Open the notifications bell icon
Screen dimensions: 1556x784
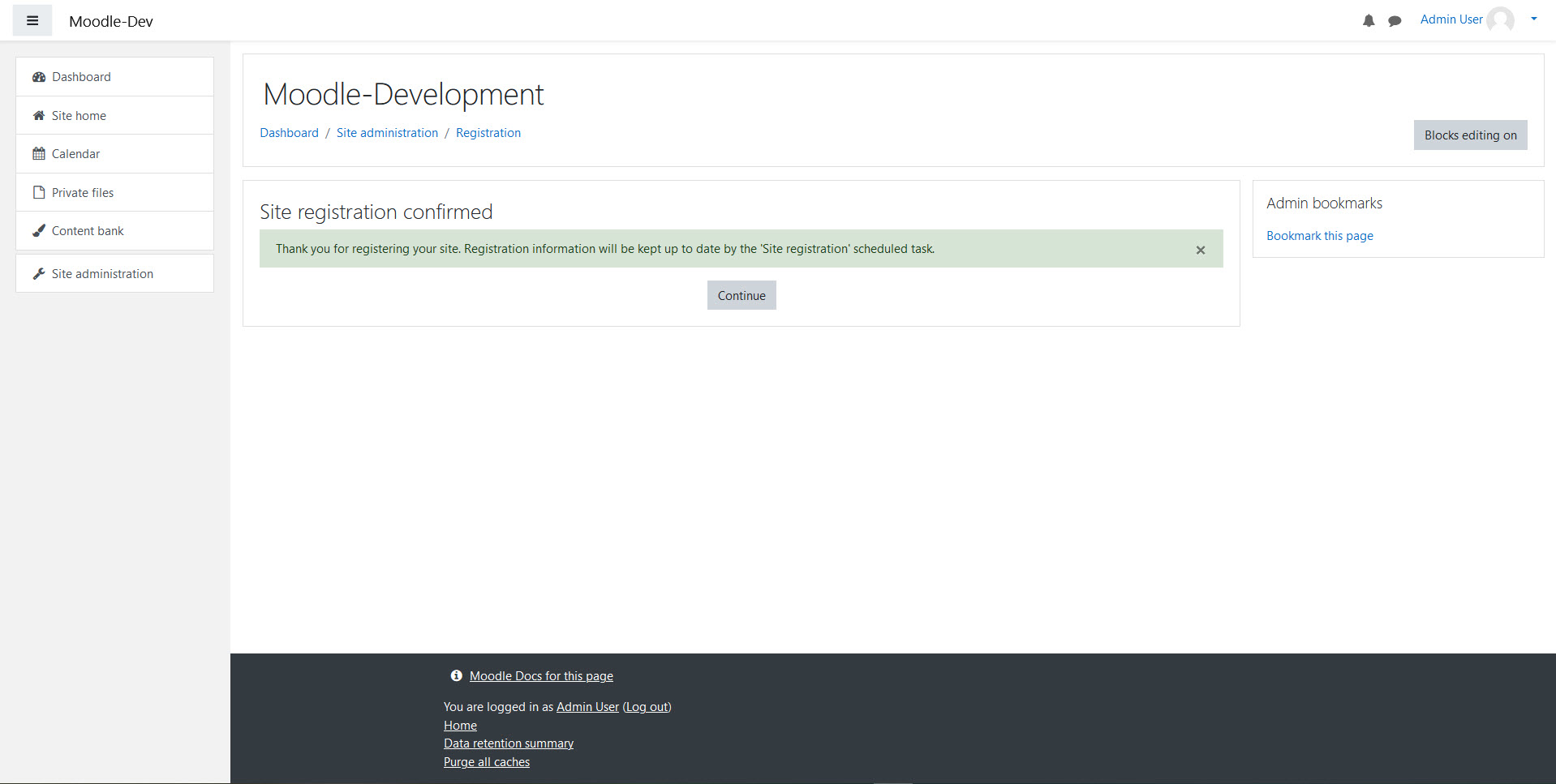[x=1369, y=21]
